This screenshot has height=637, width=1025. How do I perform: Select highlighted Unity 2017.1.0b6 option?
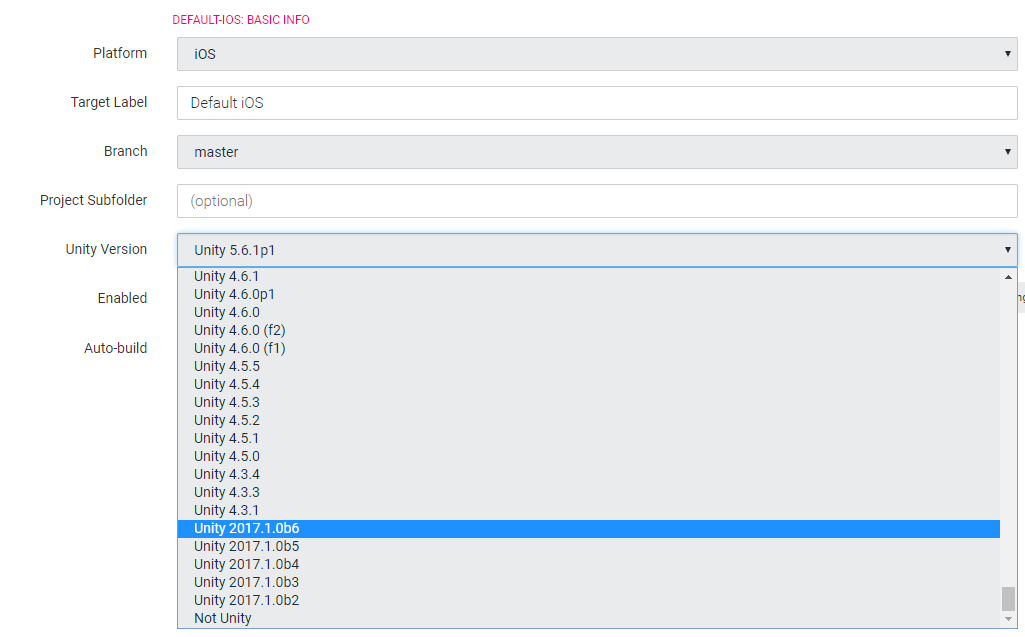(x=588, y=528)
